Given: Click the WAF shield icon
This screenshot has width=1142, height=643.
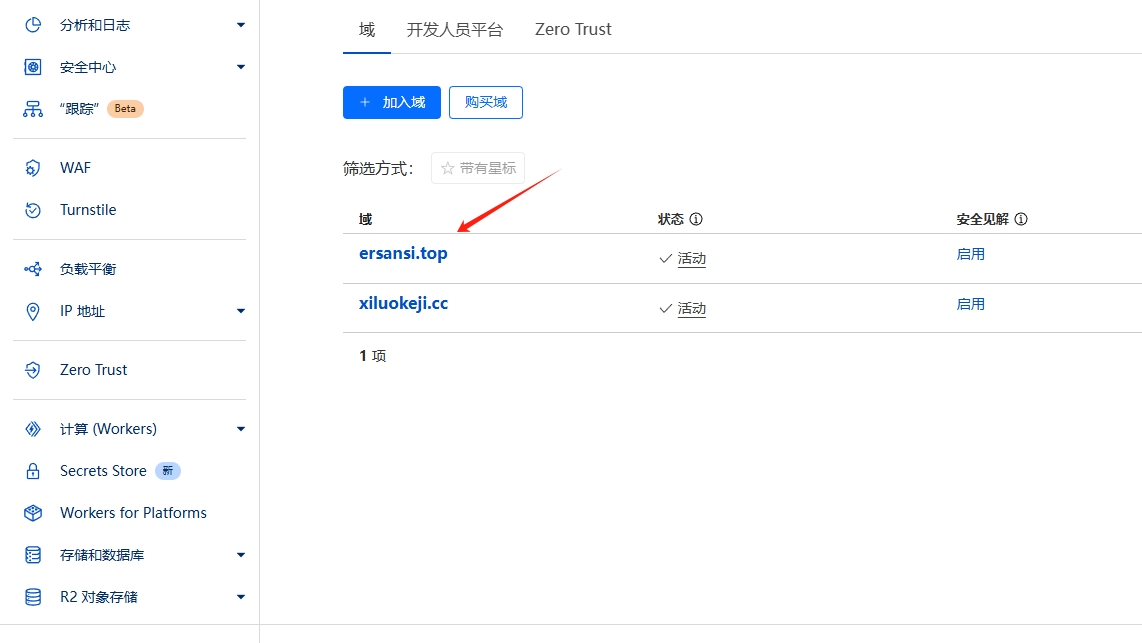Looking at the screenshot, I should [x=33, y=168].
